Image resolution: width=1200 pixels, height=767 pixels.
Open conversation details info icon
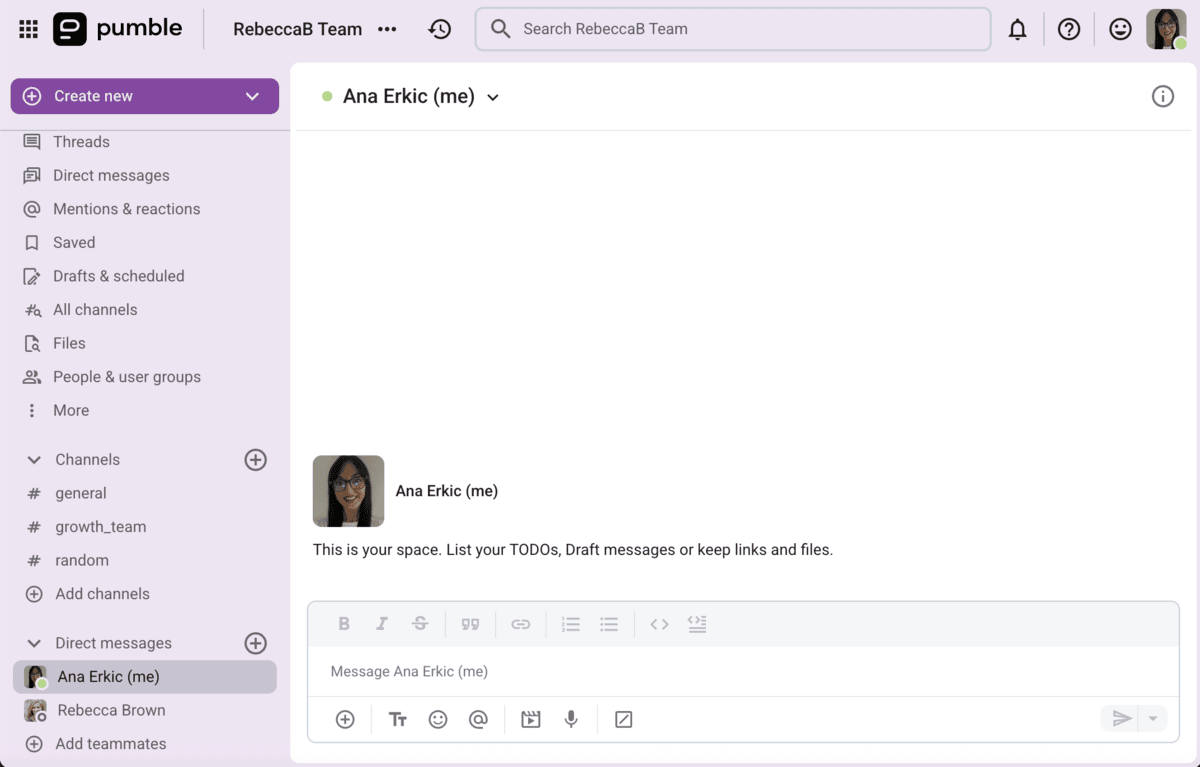pos(1162,97)
